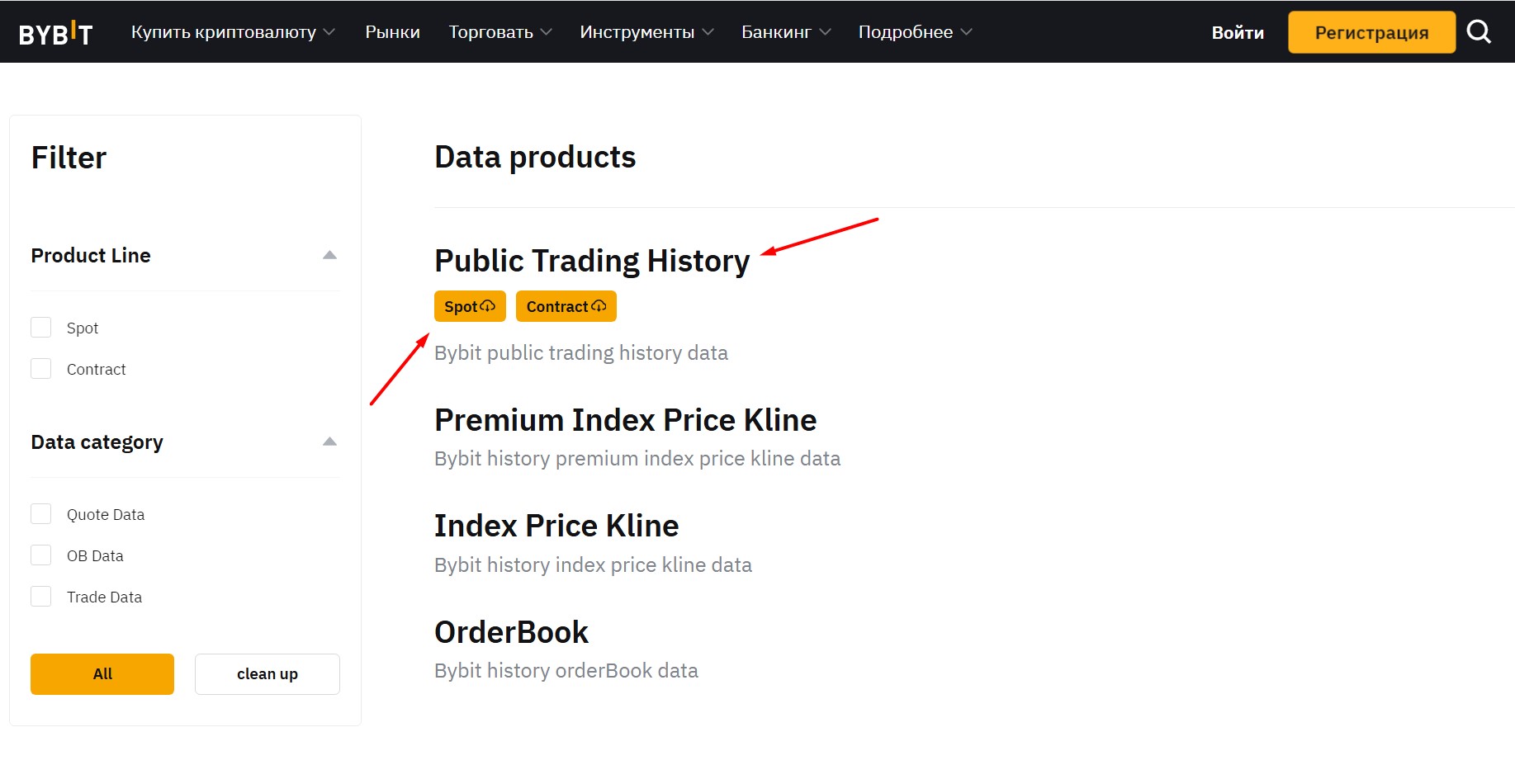Expand the Купить криптовалюту dropdown

(x=233, y=32)
